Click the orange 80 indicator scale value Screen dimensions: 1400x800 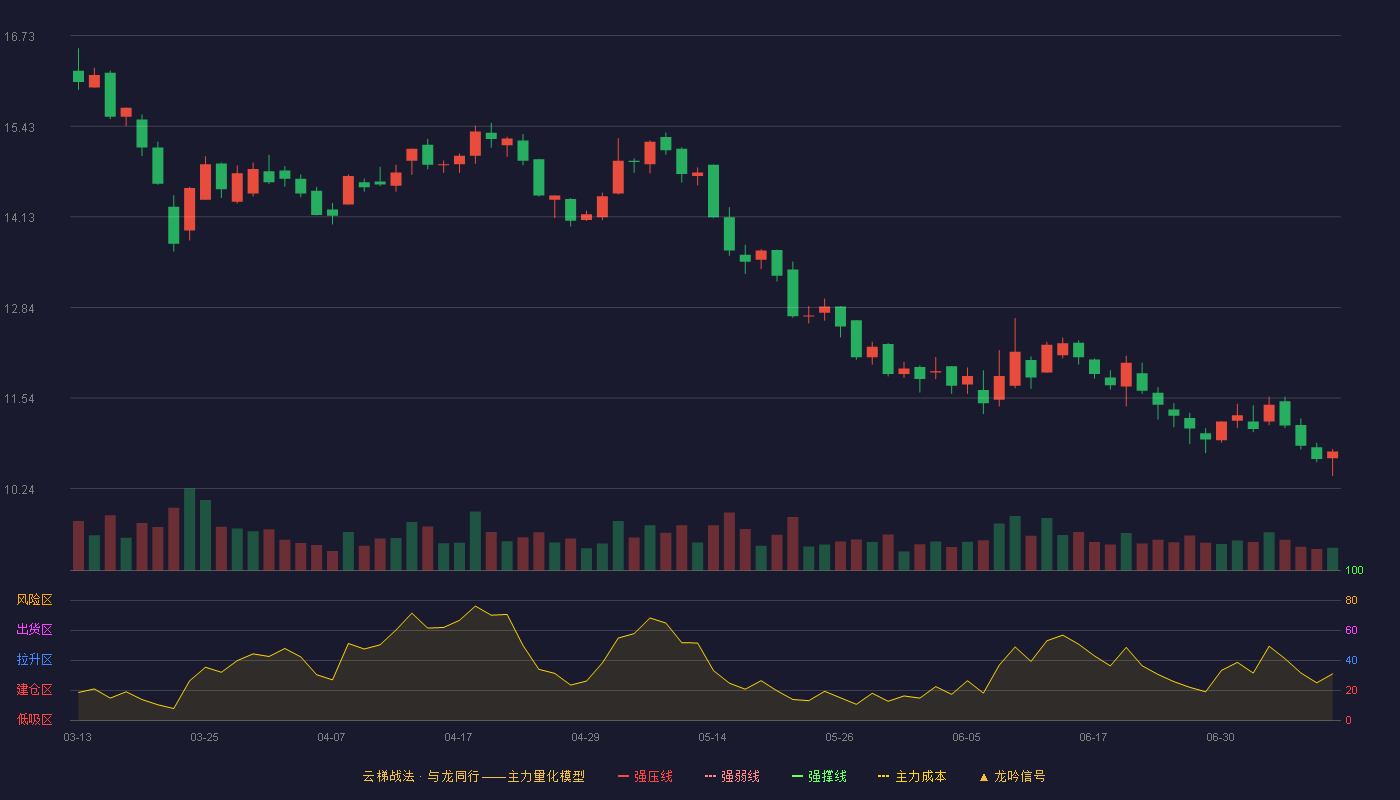pos(1351,600)
